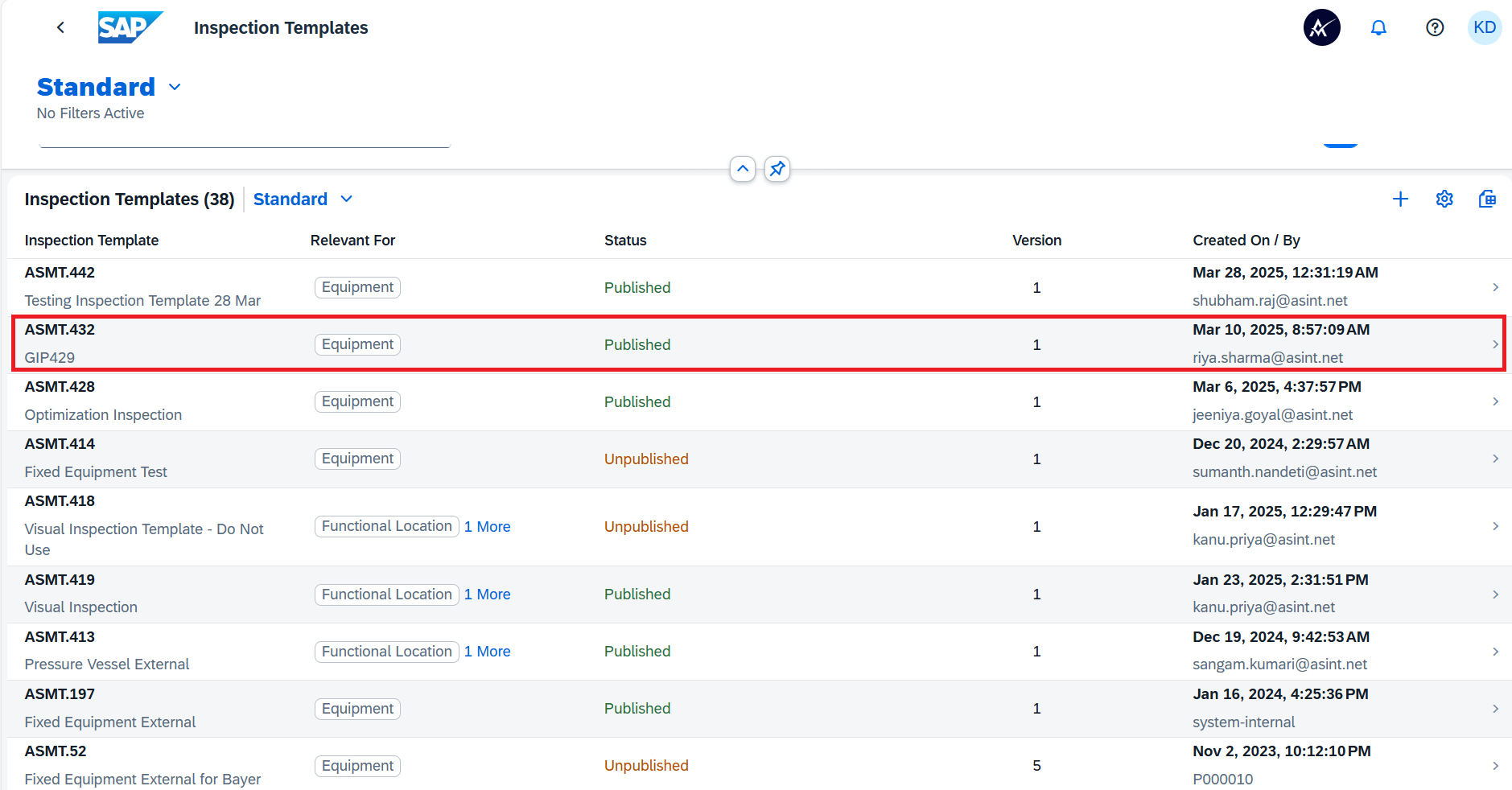Screen dimensions: 1512x790
Task: Open ASMT.419 row navigation chevron
Action: tap(1495, 595)
